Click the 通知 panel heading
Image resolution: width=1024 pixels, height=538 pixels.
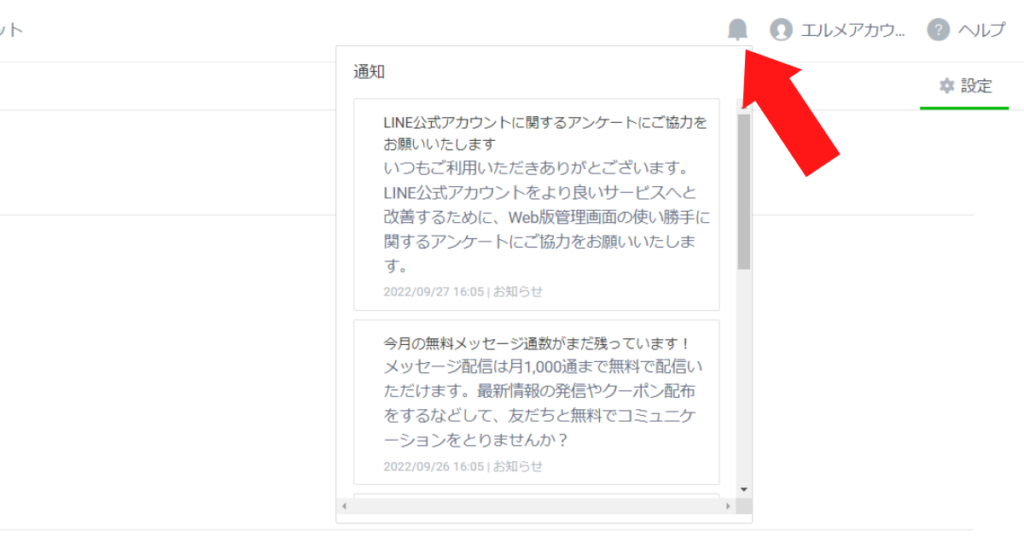click(x=369, y=72)
